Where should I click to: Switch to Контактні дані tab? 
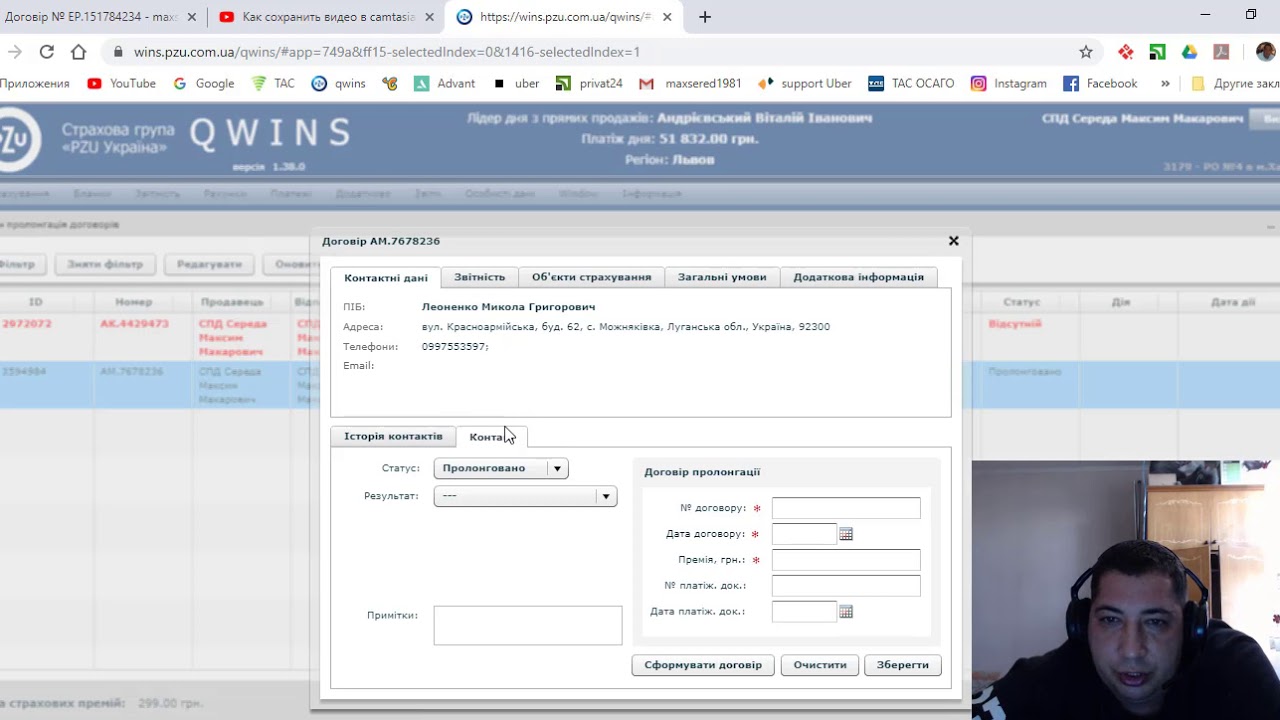coord(386,277)
